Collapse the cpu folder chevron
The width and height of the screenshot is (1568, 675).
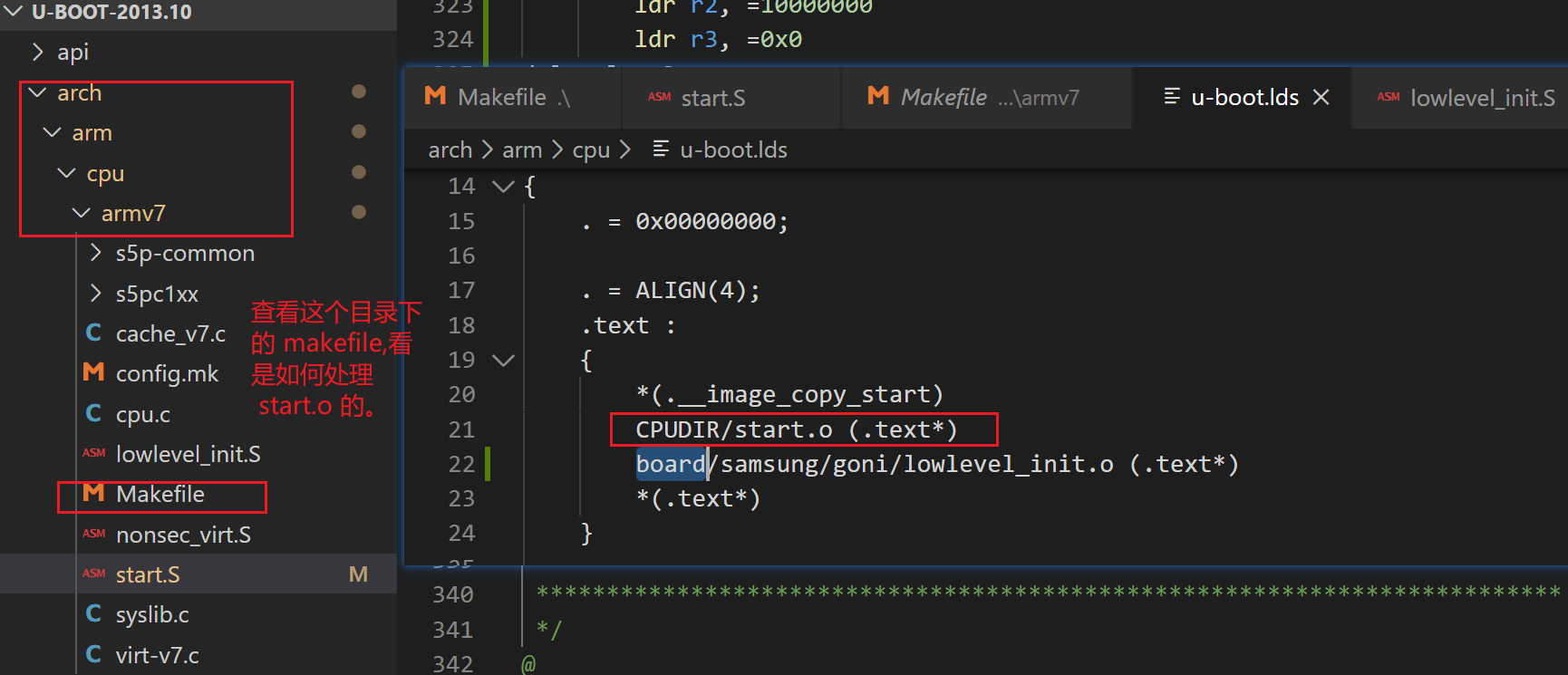click(x=66, y=172)
